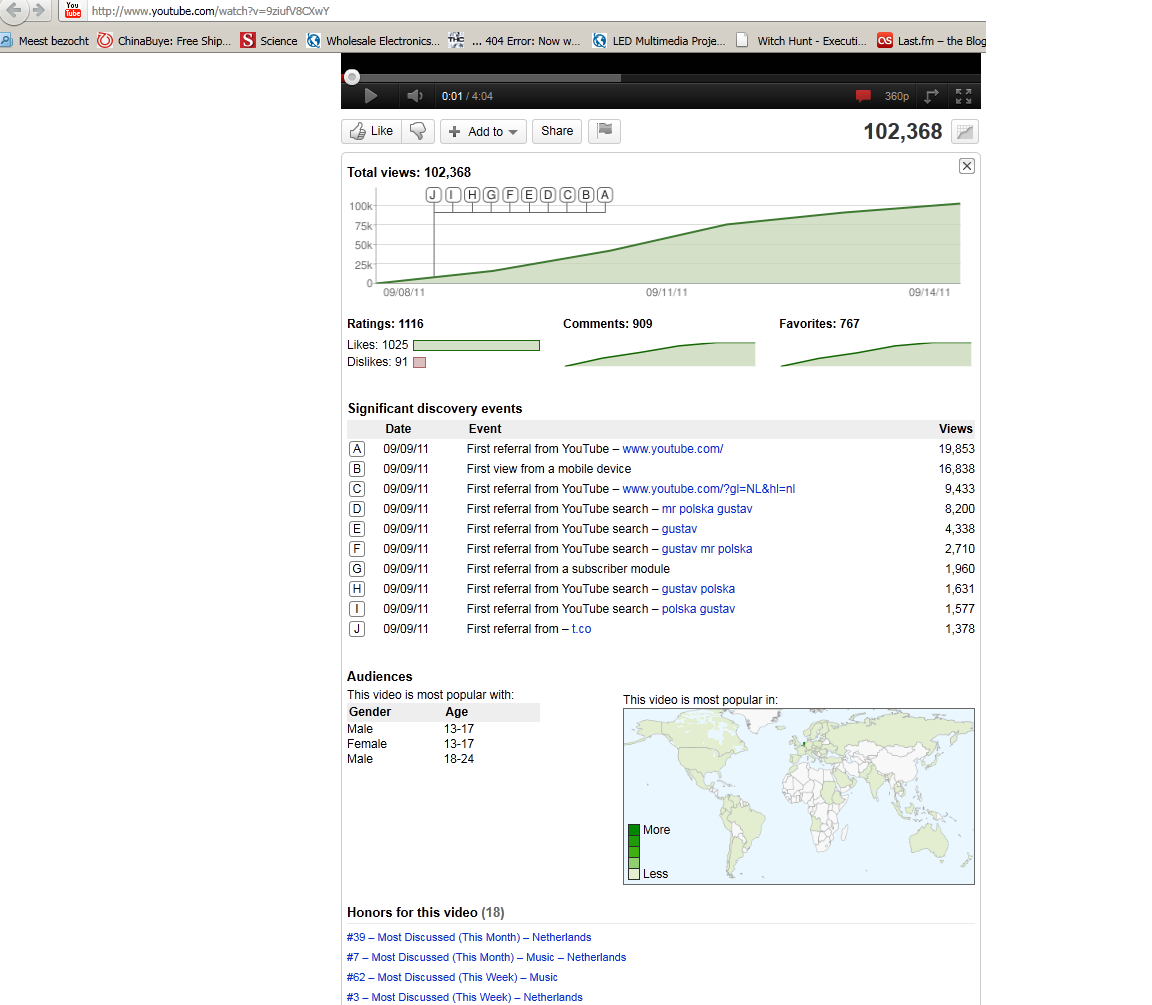Mute the video volume

[x=415, y=96]
